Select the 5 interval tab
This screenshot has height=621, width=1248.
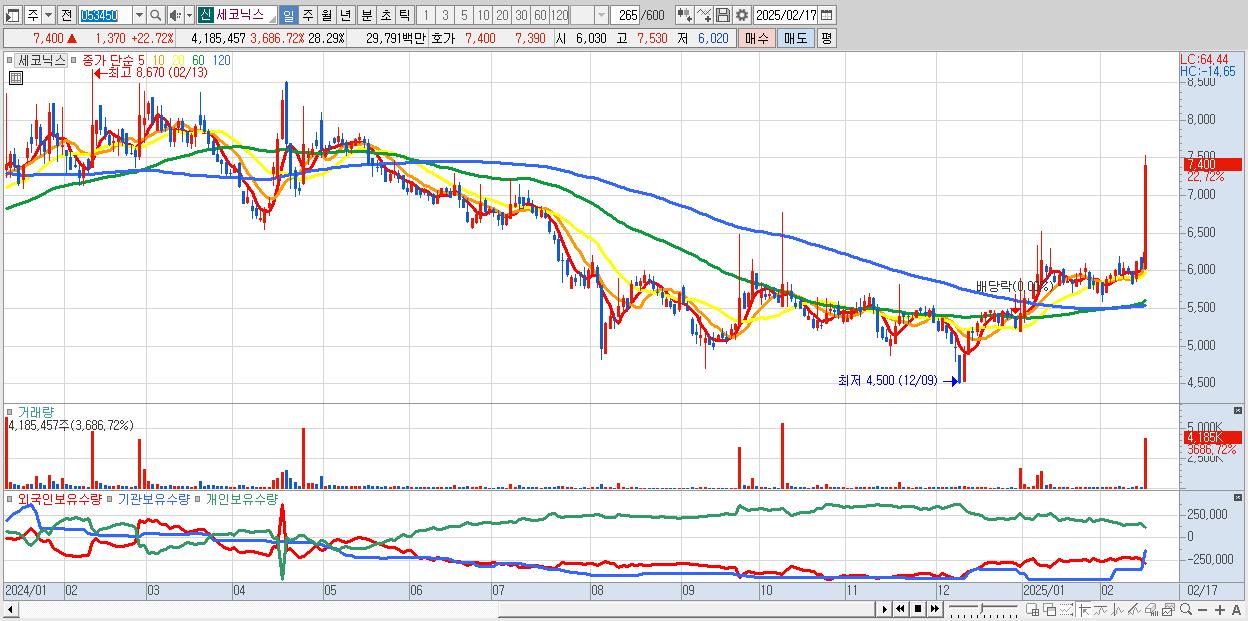pyautogui.click(x=464, y=15)
